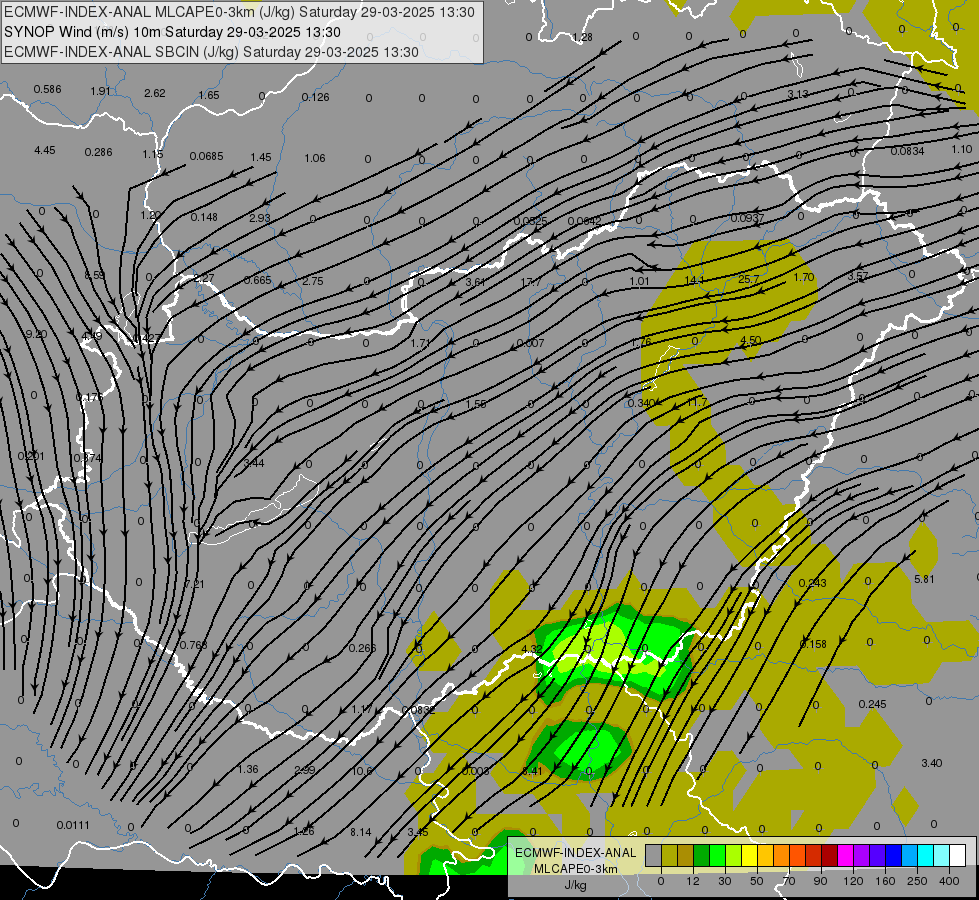Screen dimensions: 979x900
Task: Click the deep blue legend swatch
Action: 893,856
